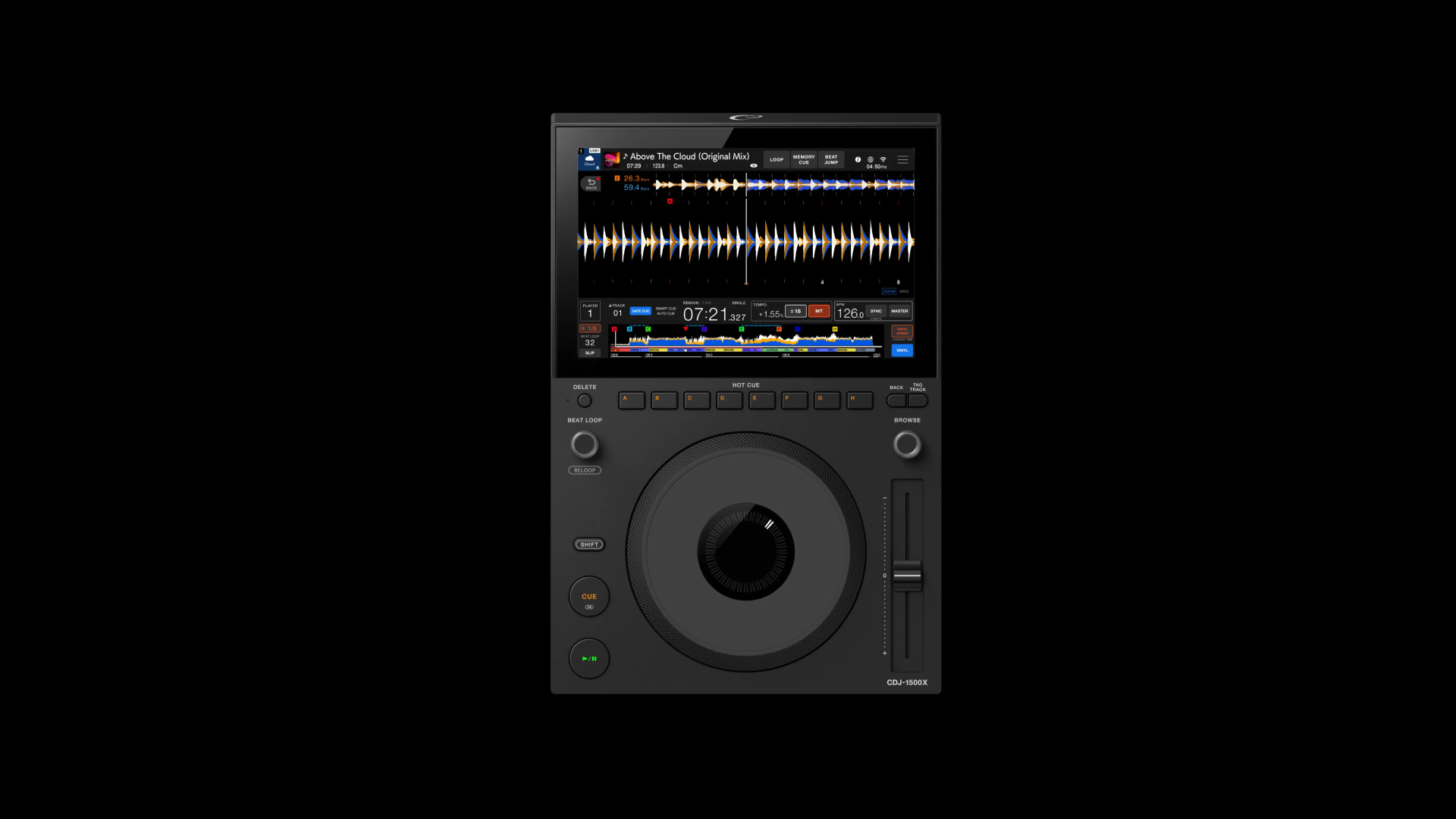This screenshot has width=1456, height=819.
Task: Jump to hot cue B on overview waveform
Action: coord(629,329)
